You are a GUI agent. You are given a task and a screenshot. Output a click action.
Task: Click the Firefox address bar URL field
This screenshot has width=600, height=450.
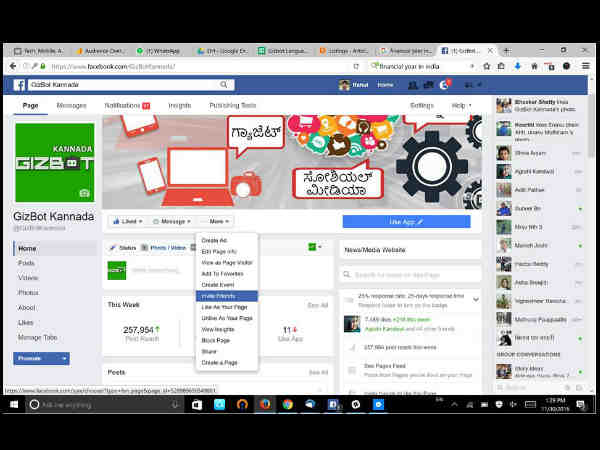(x=199, y=67)
